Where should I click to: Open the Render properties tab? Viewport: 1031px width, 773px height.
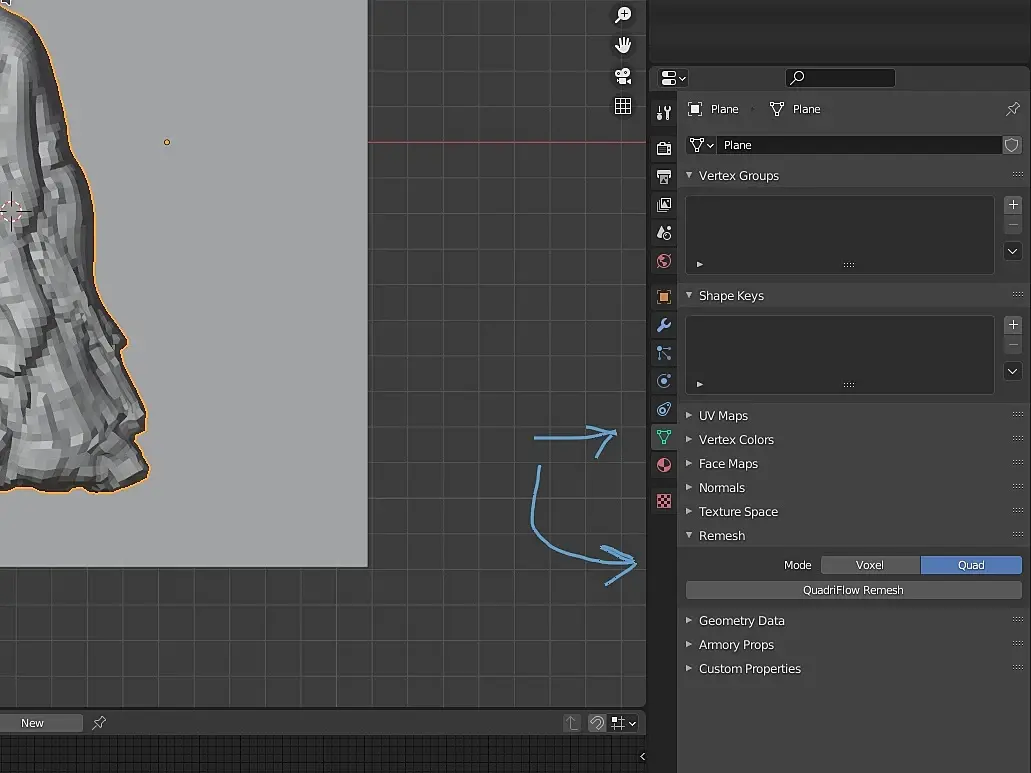tap(664, 149)
